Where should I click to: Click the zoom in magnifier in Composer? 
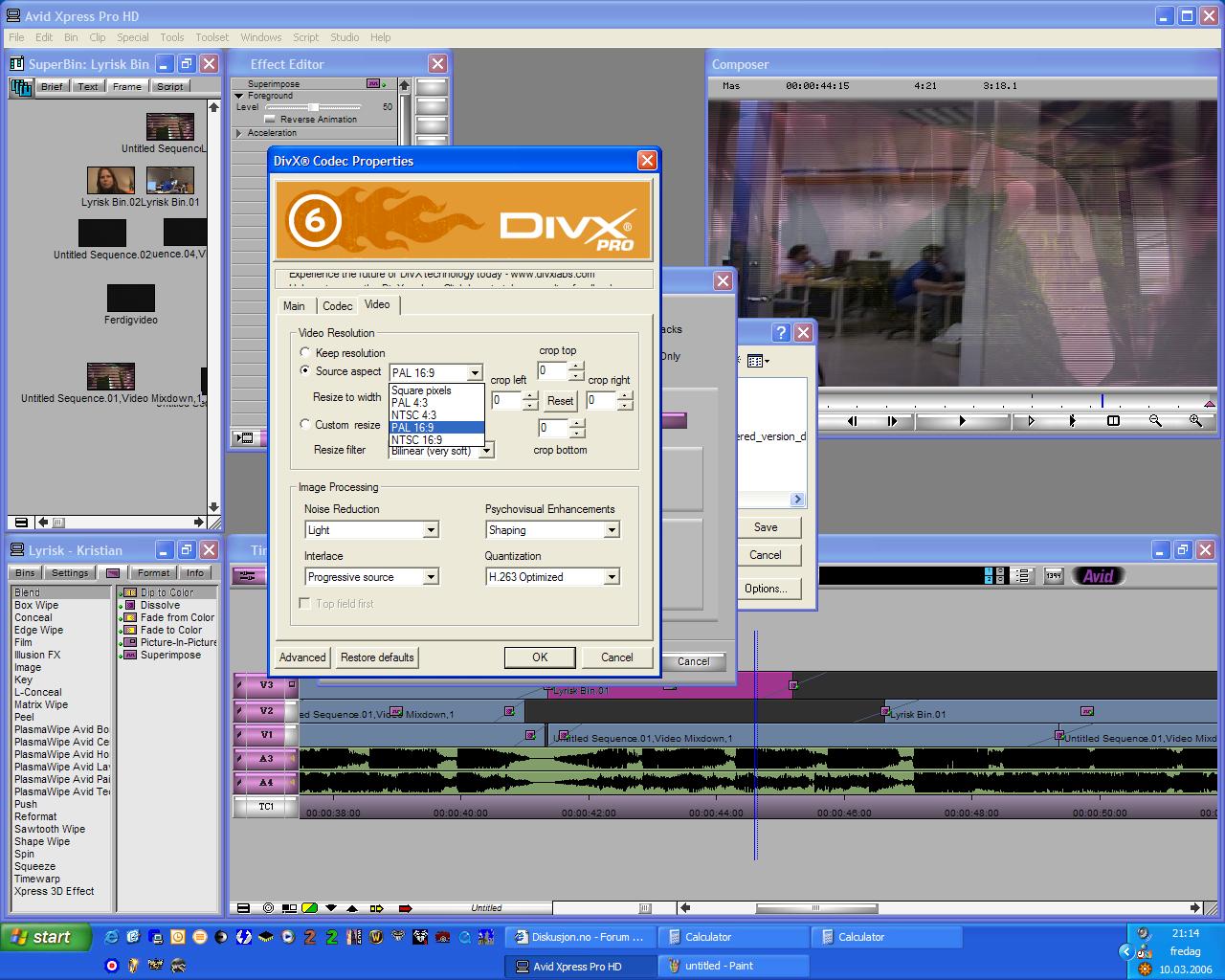[x=1195, y=420]
